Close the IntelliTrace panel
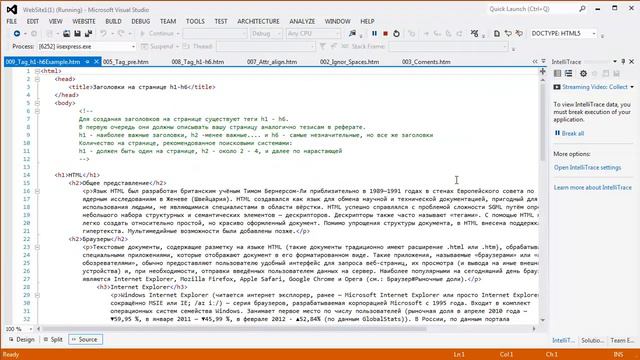 (631, 61)
